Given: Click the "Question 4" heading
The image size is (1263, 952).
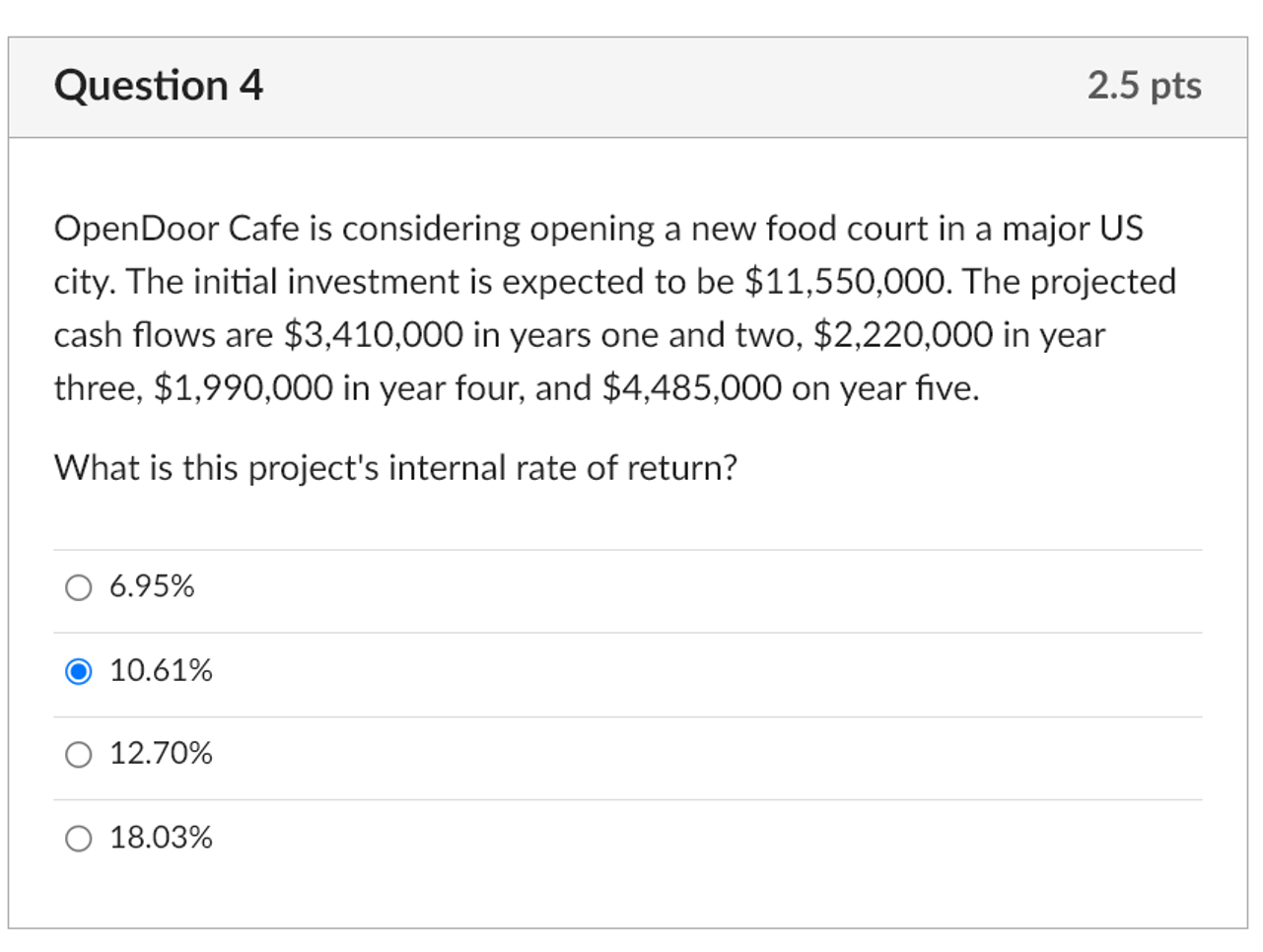Looking at the screenshot, I should click(159, 86).
